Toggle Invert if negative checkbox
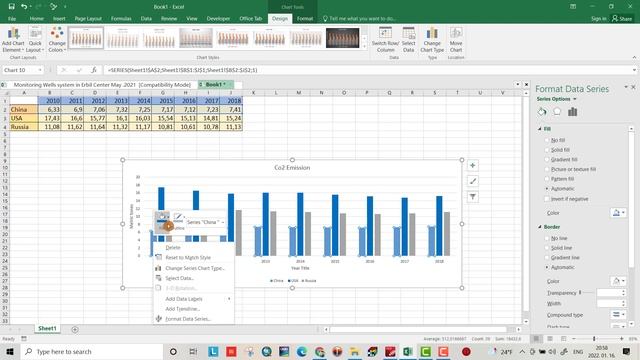The height and width of the screenshot is (360, 640). (x=547, y=199)
